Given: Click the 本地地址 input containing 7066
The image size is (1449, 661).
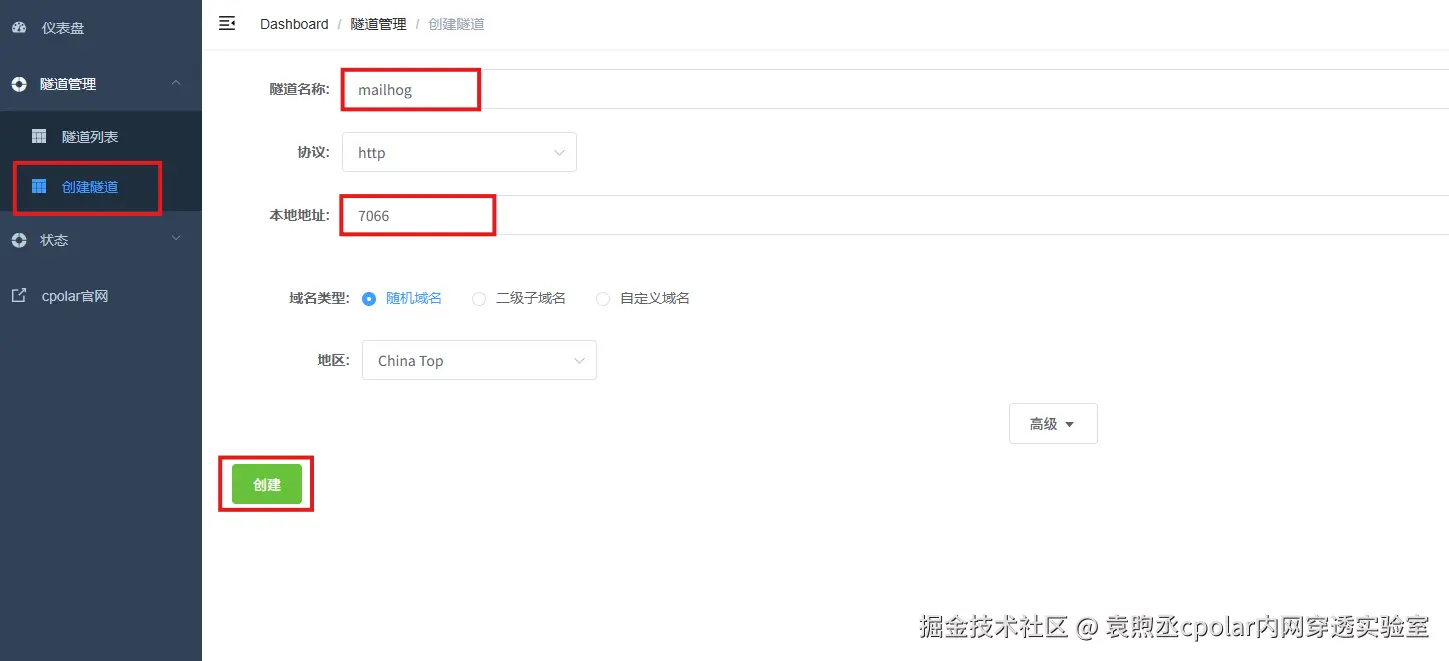Looking at the screenshot, I should [895, 215].
